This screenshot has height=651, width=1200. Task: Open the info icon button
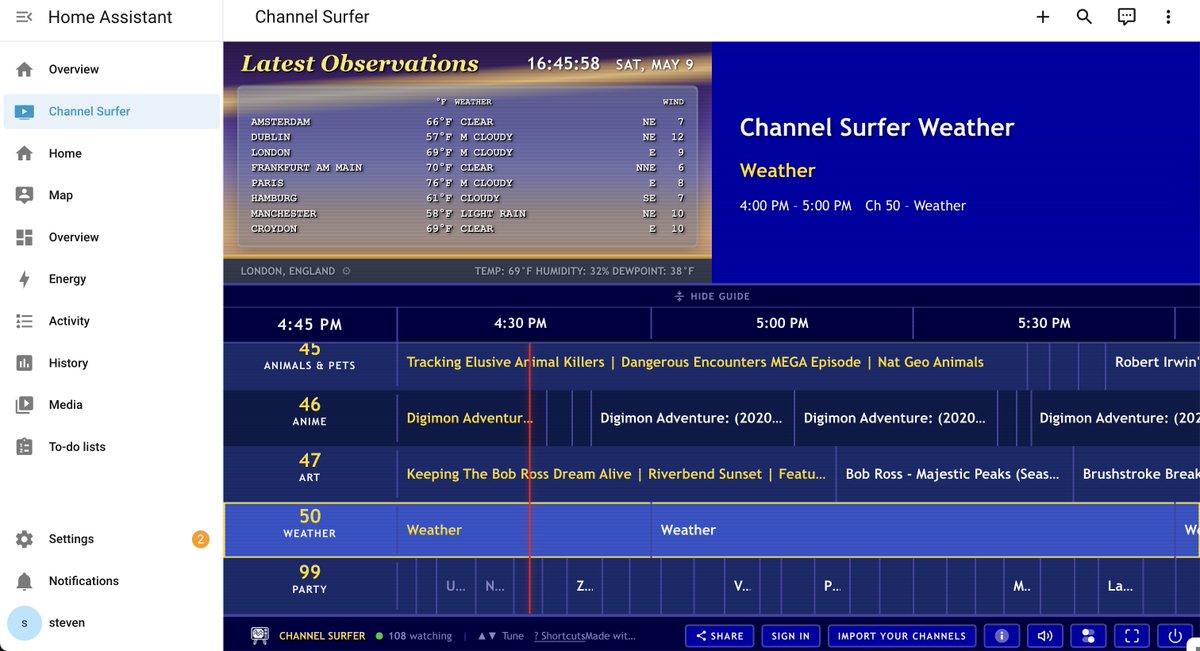[x=1001, y=636]
